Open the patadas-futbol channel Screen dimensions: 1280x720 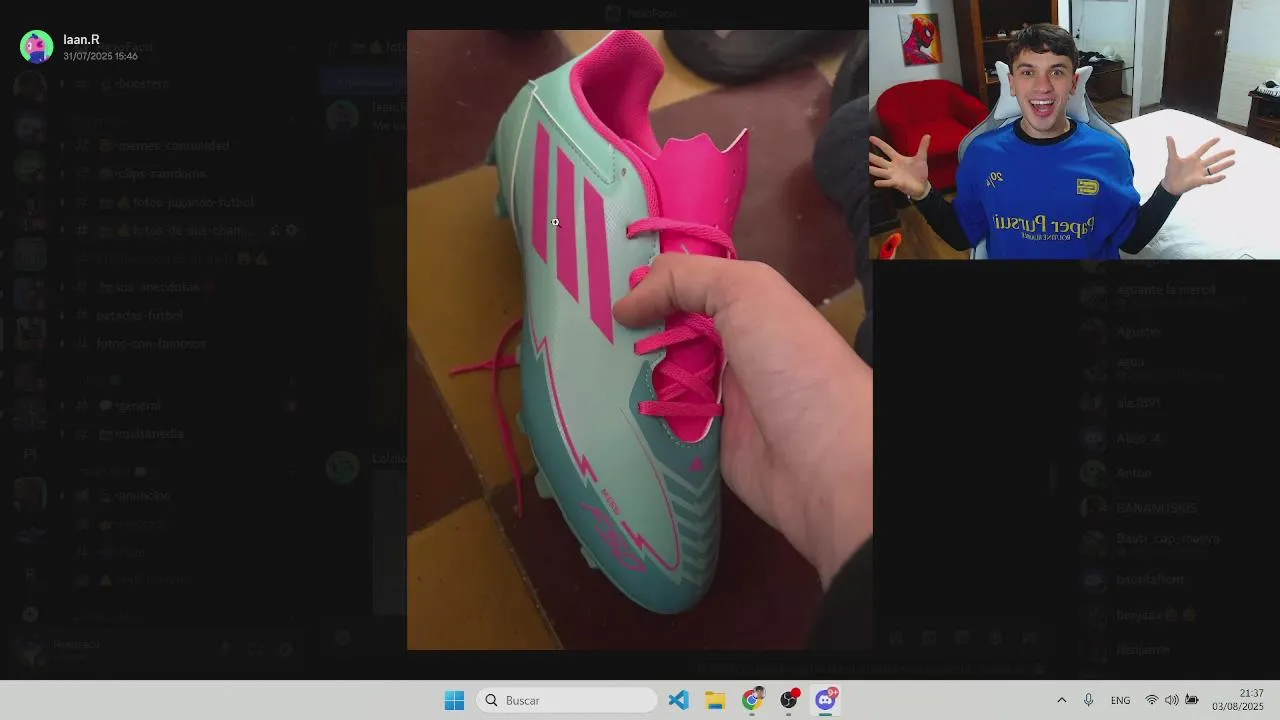pyautogui.click(x=140, y=315)
